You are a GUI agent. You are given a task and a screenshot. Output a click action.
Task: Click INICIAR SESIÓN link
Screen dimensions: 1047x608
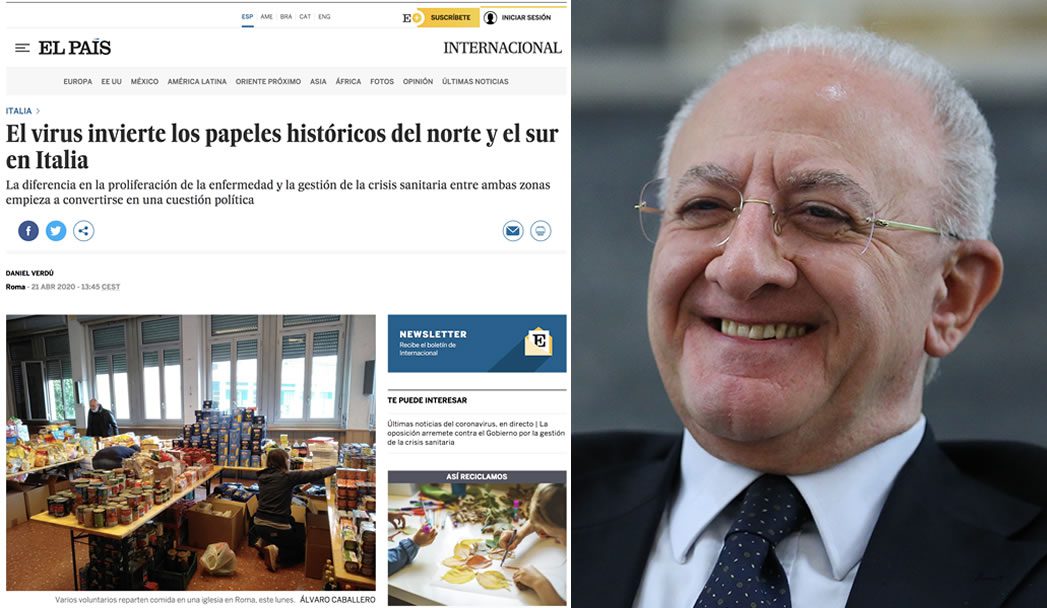(x=526, y=17)
